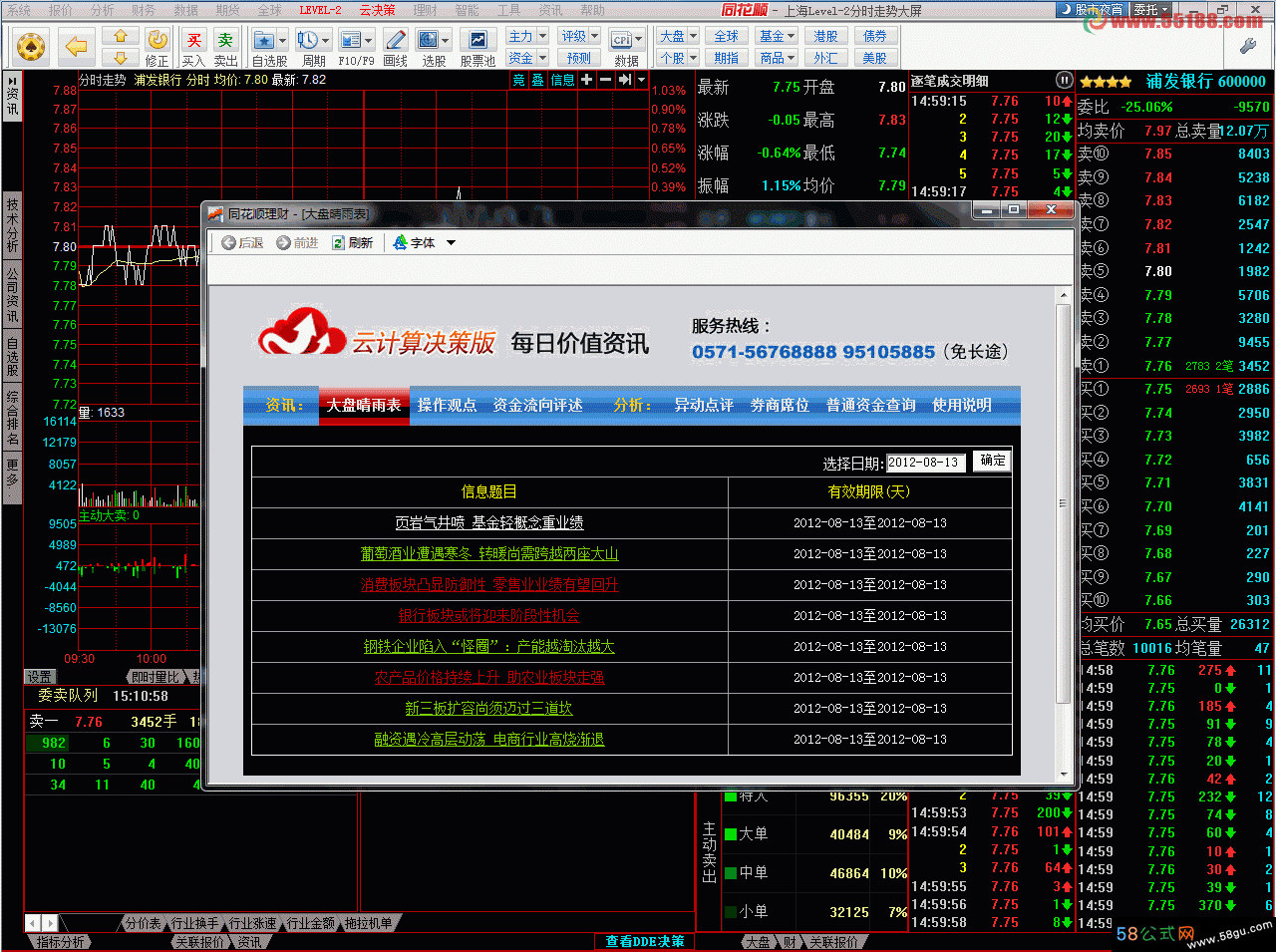
Task: Click the 字体 font icon in dialog
Action: (401, 242)
